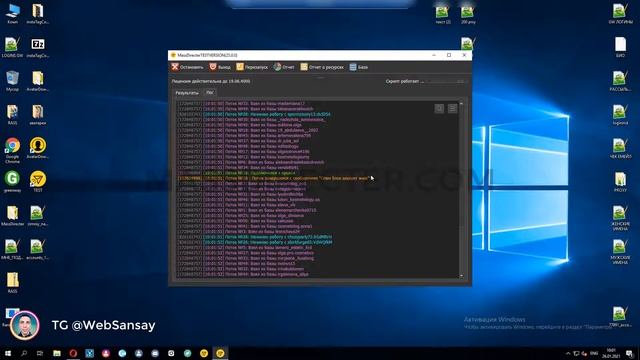Select the computer desktop icon top-left
640x360 pixels.
click(x=12, y=13)
